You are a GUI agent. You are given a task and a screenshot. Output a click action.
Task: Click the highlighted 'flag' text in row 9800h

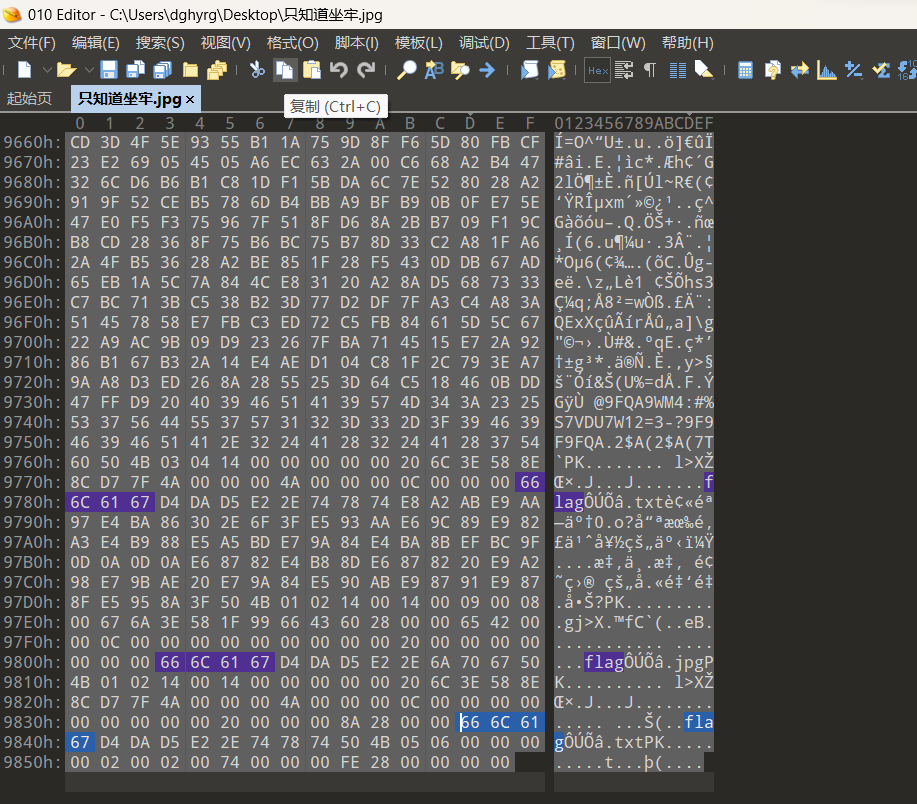tap(604, 662)
